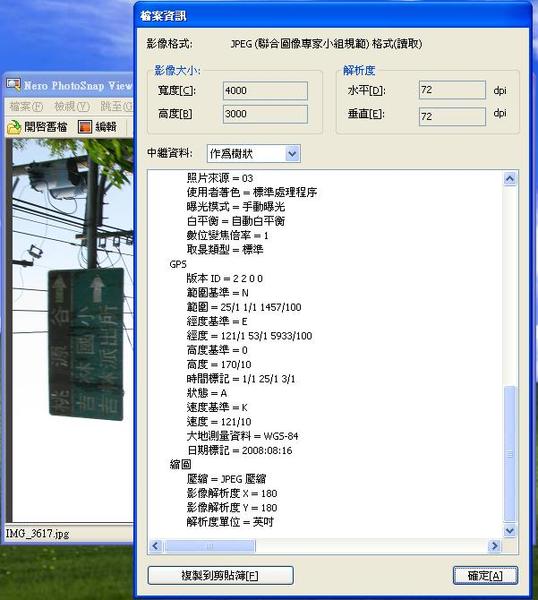
Task: Select the 高度基準 = 0 row
Action: coord(217,350)
